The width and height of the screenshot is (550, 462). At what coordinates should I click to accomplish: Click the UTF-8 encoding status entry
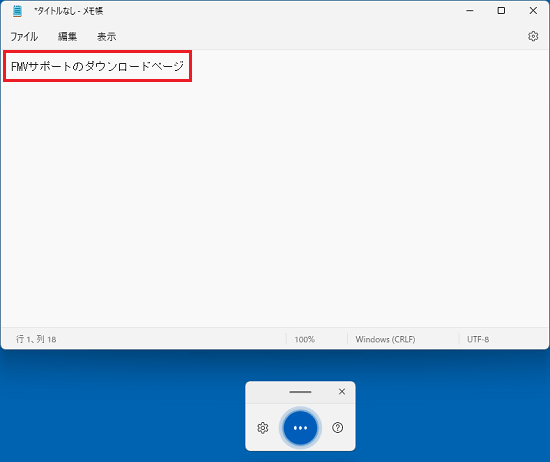click(478, 339)
